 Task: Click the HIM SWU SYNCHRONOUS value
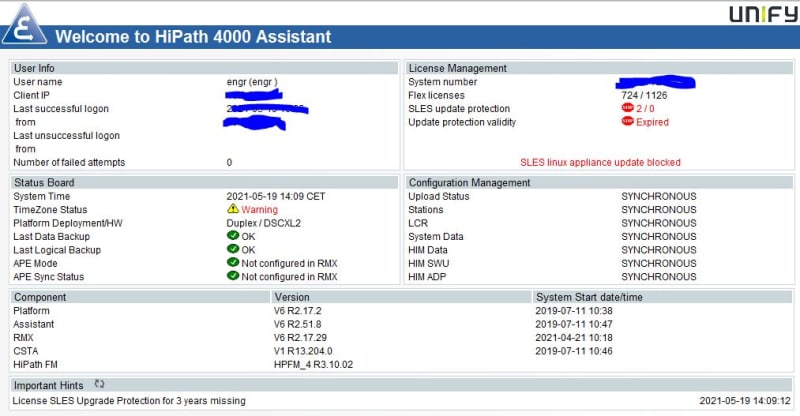659,263
